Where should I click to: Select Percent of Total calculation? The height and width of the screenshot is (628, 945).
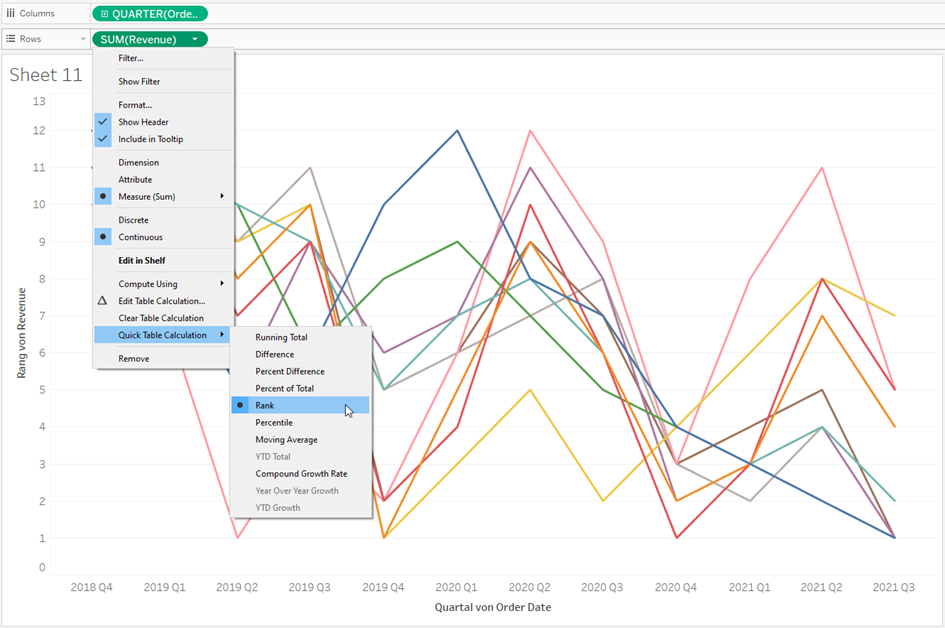300,389
